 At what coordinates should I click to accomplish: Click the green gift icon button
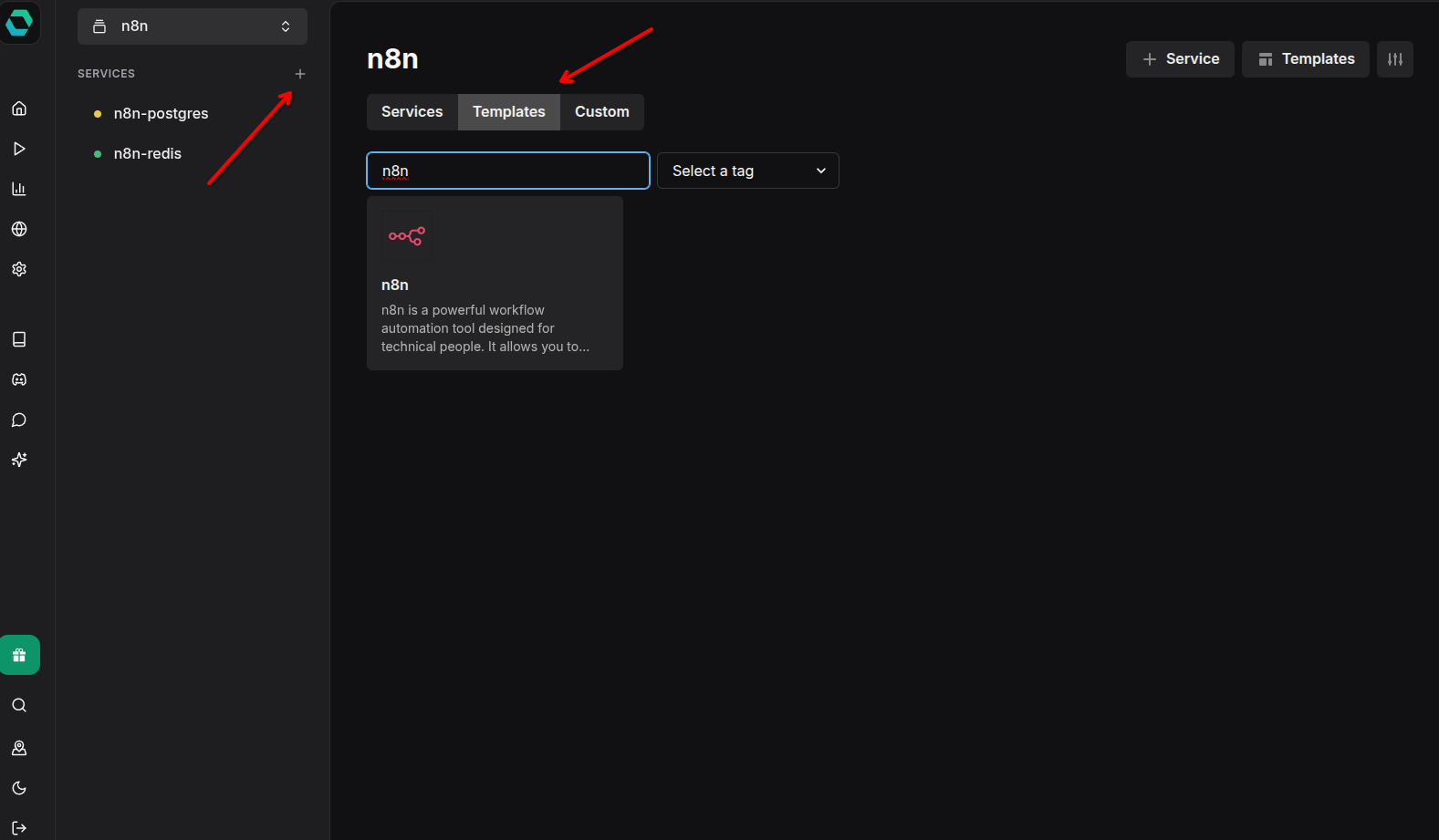point(19,655)
